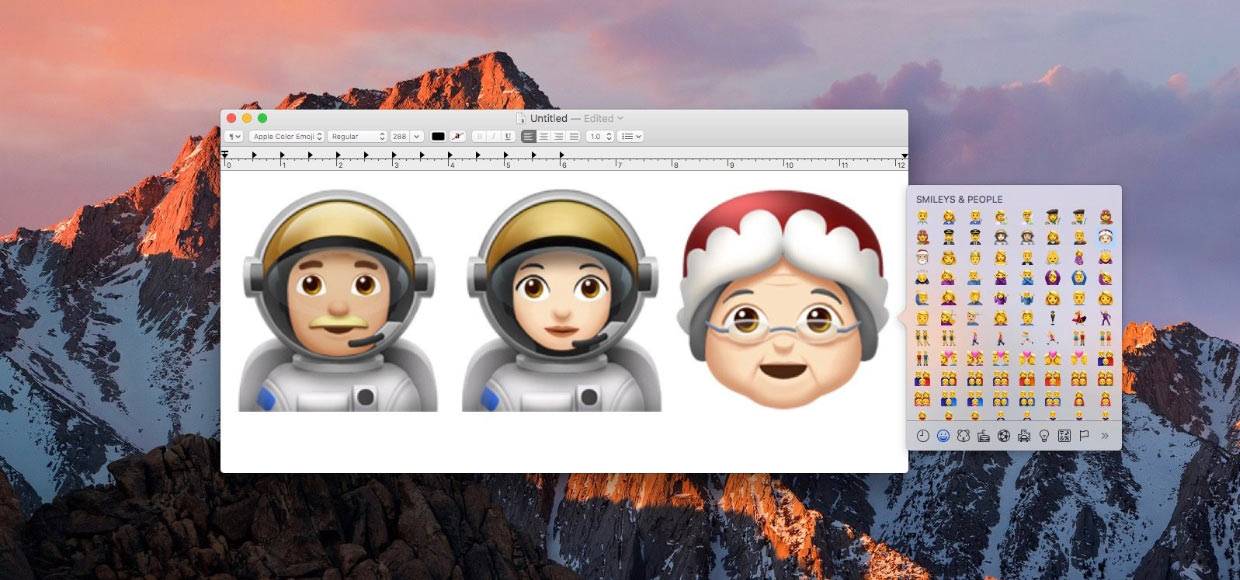Select the Mrs. Claus emoji in picker

pyautogui.click(x=1105, y=238)
